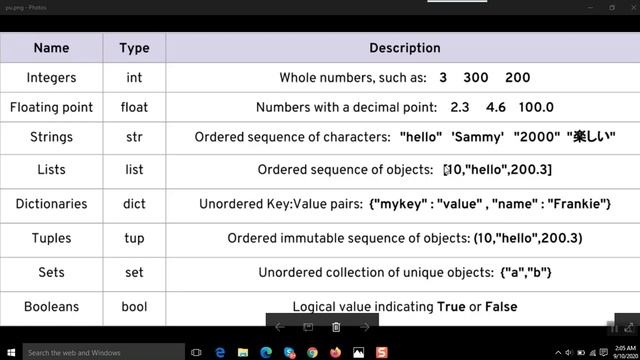Open Firefox from the taskbar
Image resolution: width=640 pixels, height=360 pixels.
[x=336, y=352]
